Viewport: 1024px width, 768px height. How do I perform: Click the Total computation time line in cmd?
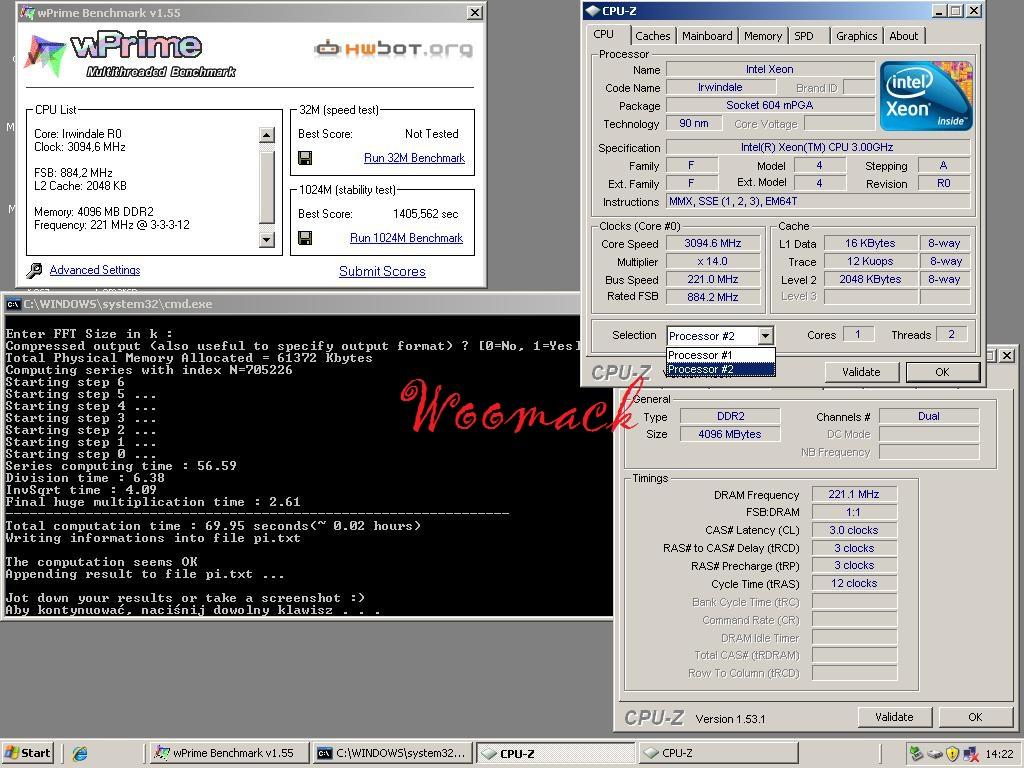(213, 526)
